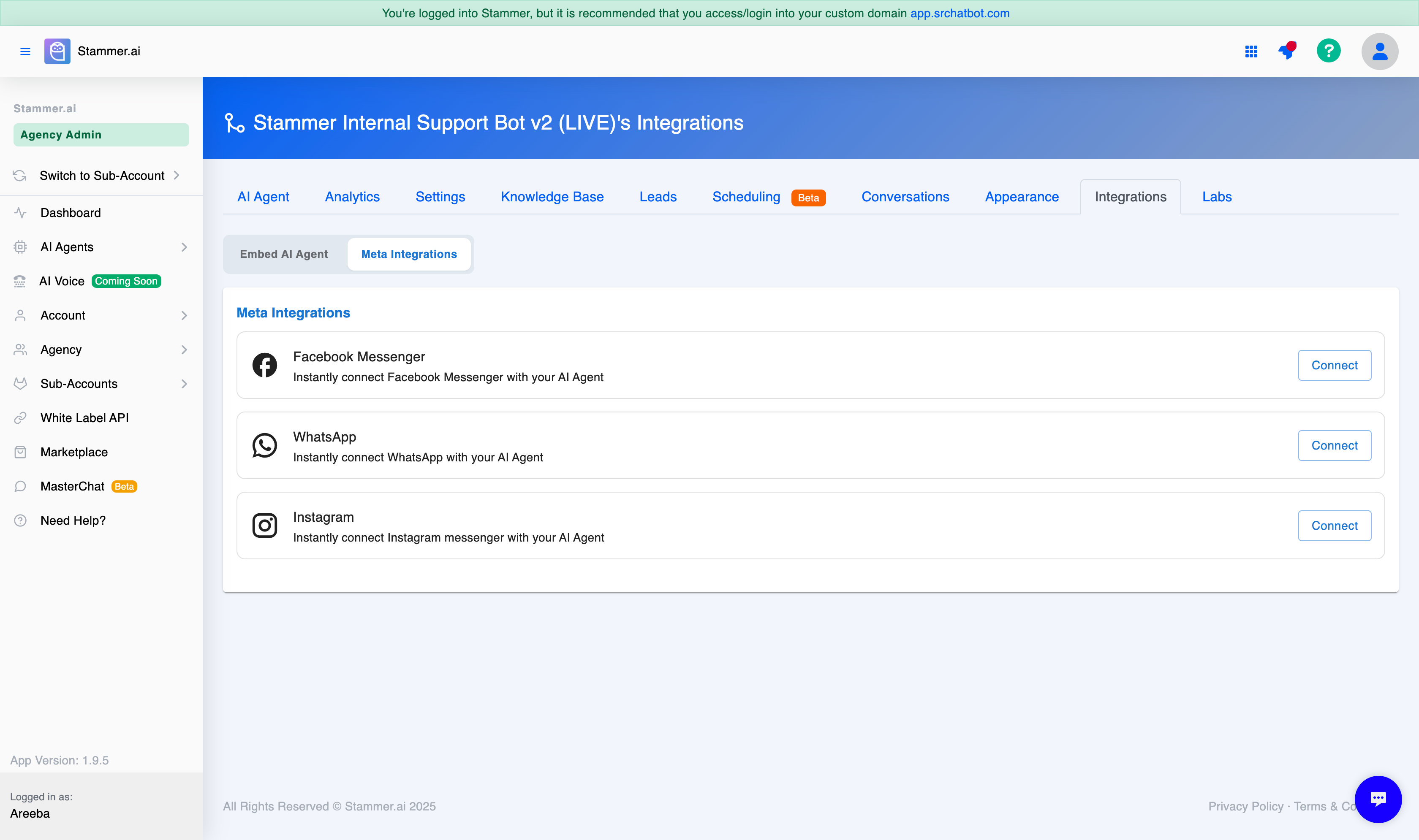This screenshot has width=1419, height=840.
Task: Click the Sub-Accounts icon
Action: [20, 384]
